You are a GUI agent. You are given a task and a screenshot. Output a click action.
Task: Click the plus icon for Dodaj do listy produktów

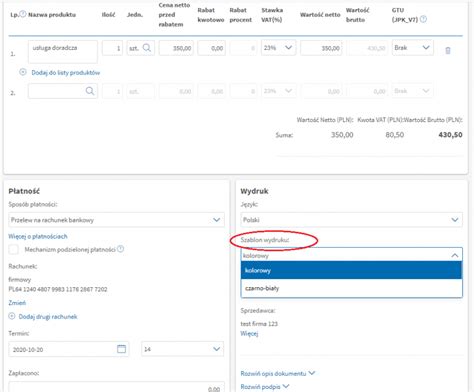[x=23, y=72]
